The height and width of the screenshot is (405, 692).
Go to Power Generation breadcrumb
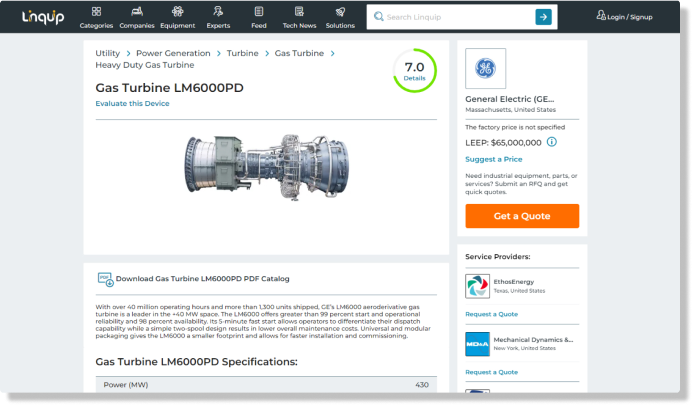click(x=173, y=53)
